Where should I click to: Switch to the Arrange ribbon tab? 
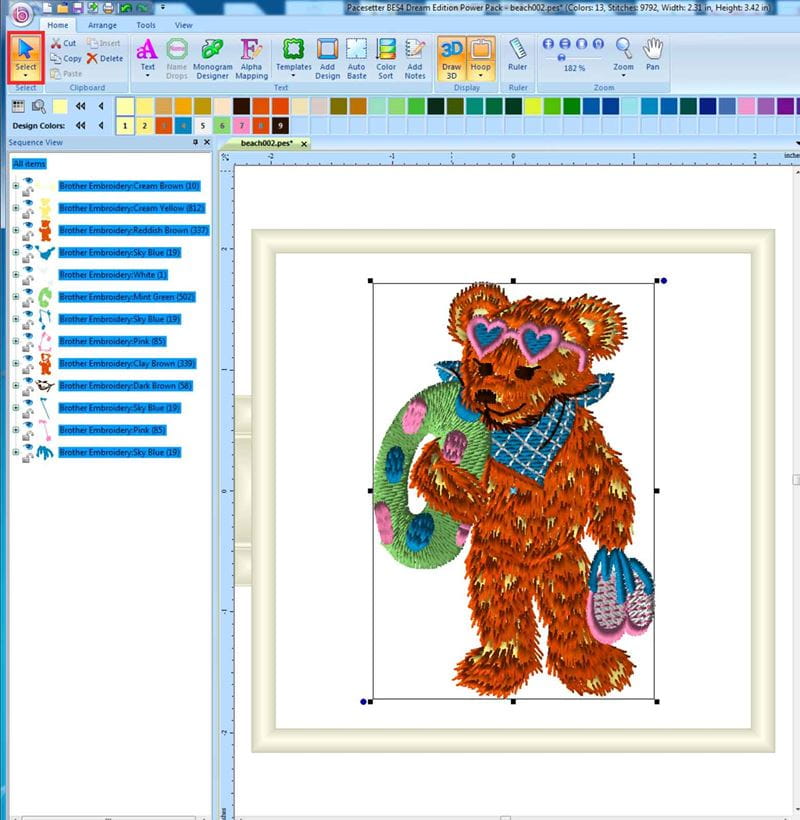coord(102,25)
